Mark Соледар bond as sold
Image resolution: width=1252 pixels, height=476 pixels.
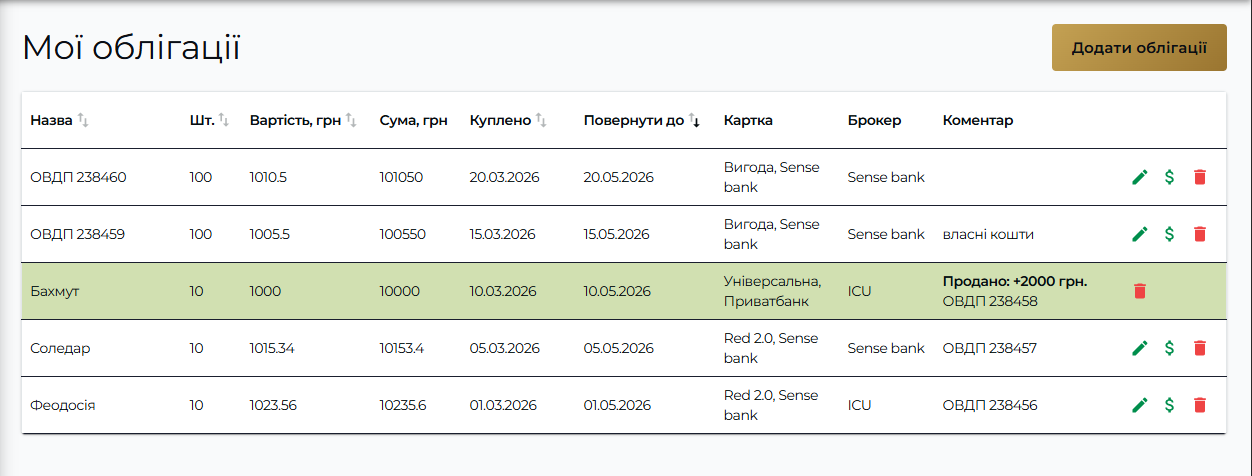(x=1169, y=348)
